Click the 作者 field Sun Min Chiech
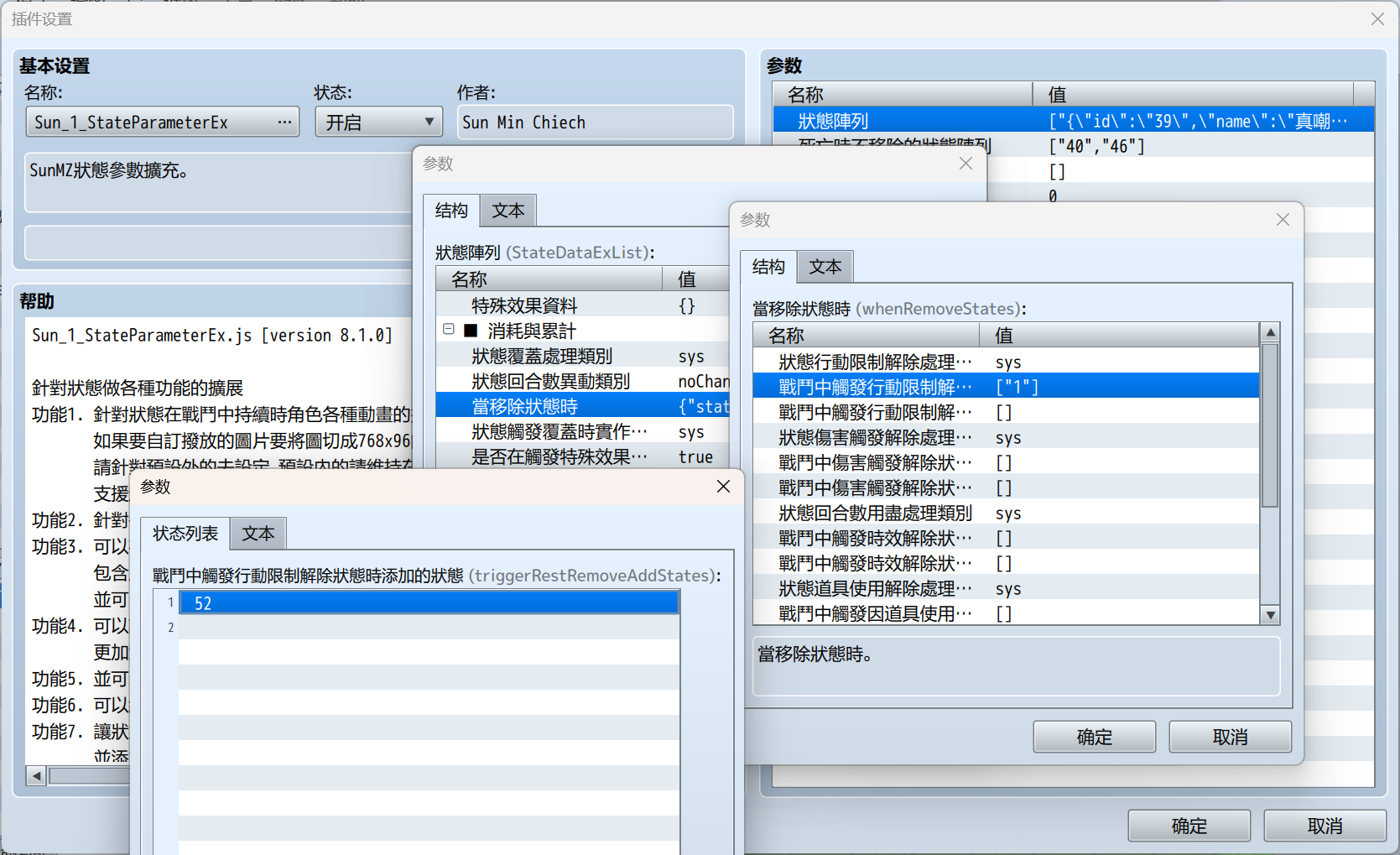Viewport: 1400px width, 855px height. pyautogui.click(x=595, y=123)
